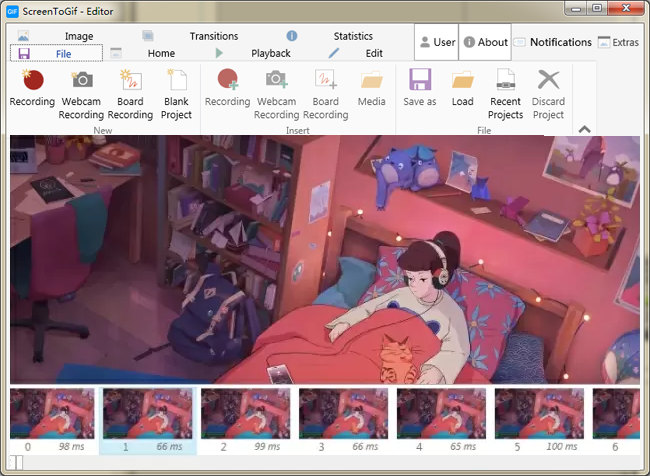Click the 98 ms frame delay

(x=71, y=447)
